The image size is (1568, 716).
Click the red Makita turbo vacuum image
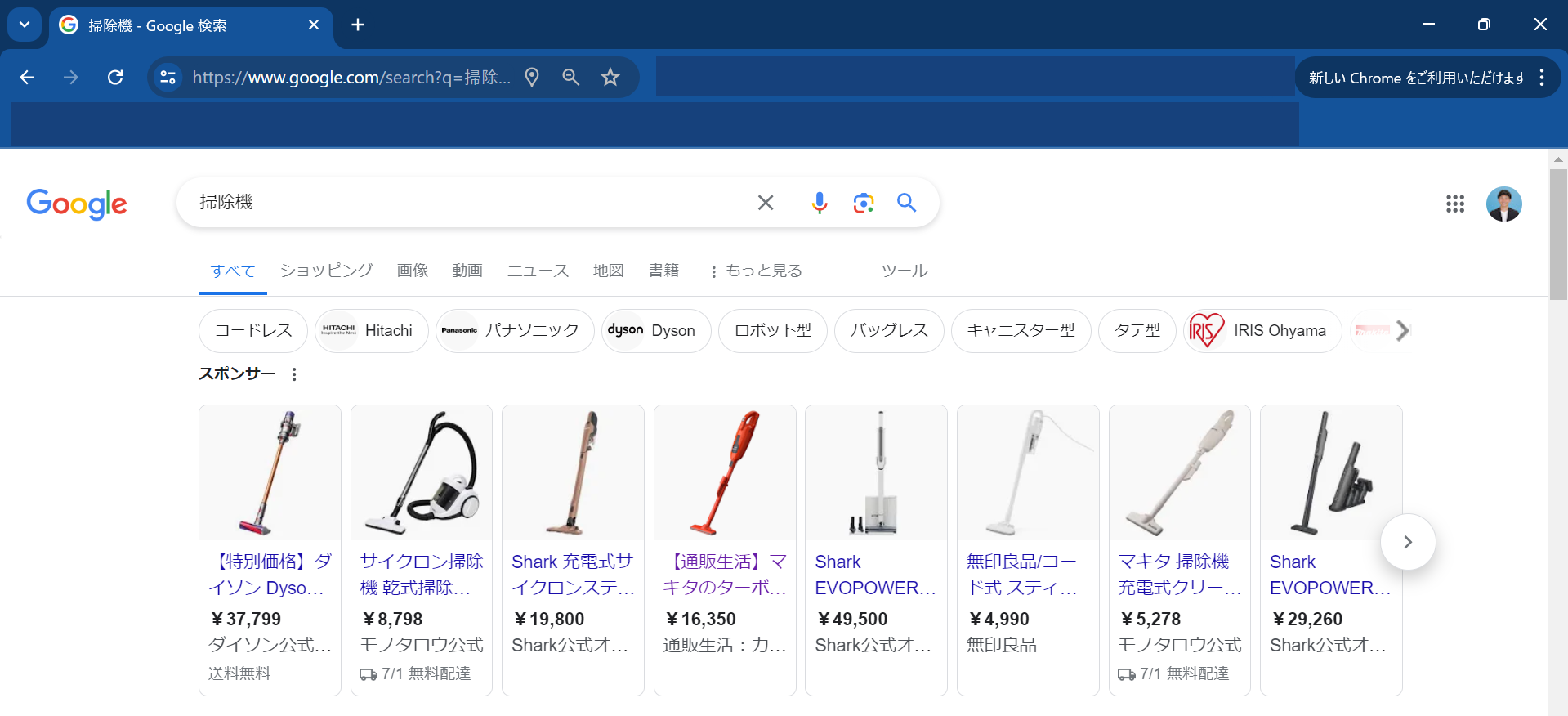[x=726, y=472]
